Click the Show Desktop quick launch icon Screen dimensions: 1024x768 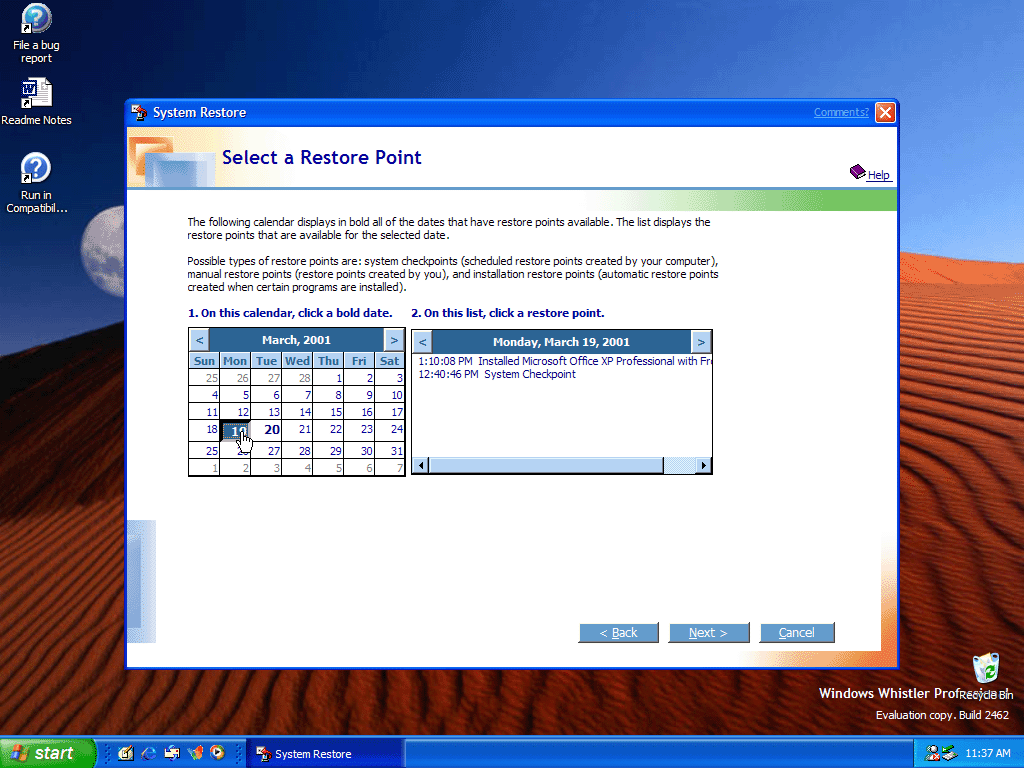(125, 753)
